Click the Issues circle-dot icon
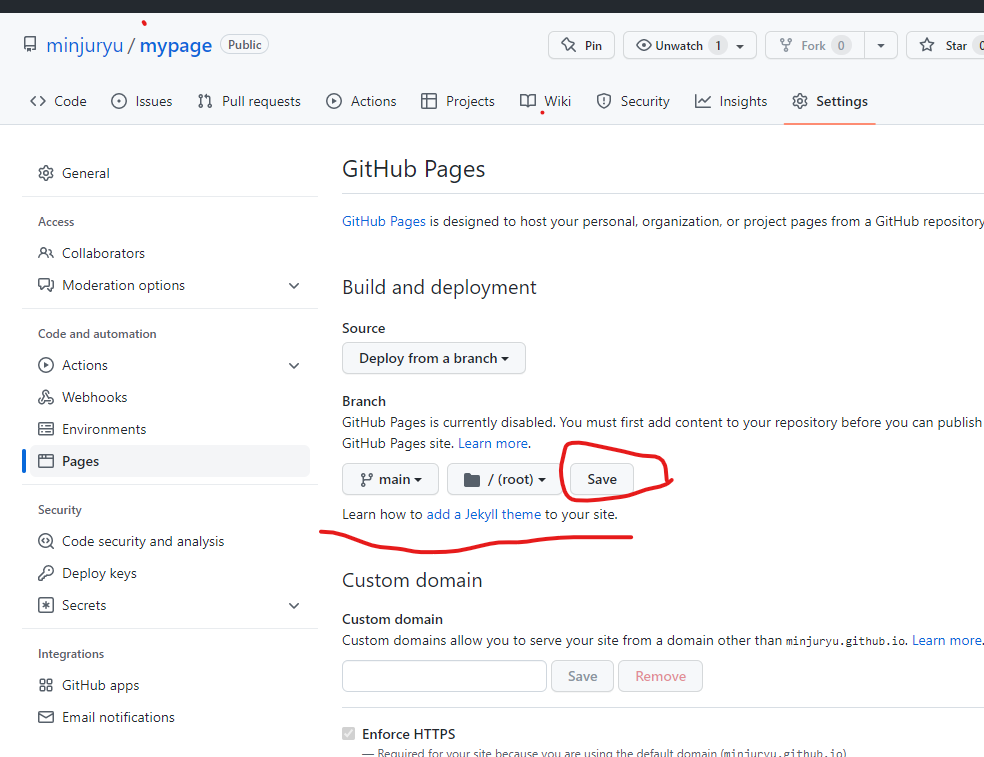The image size is (984, 757). (x=119, y=101)
